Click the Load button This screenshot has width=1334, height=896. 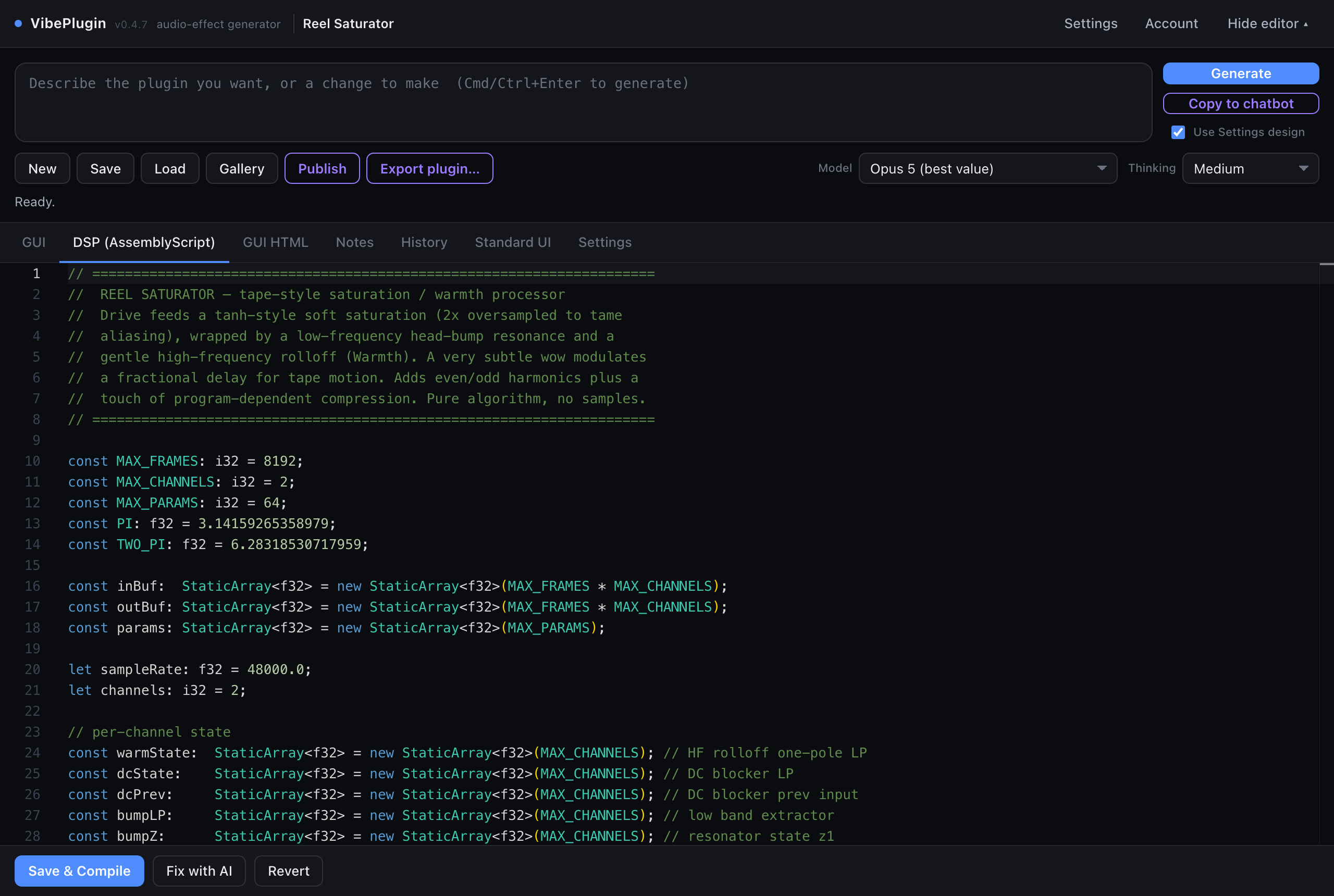click(170, 169)
